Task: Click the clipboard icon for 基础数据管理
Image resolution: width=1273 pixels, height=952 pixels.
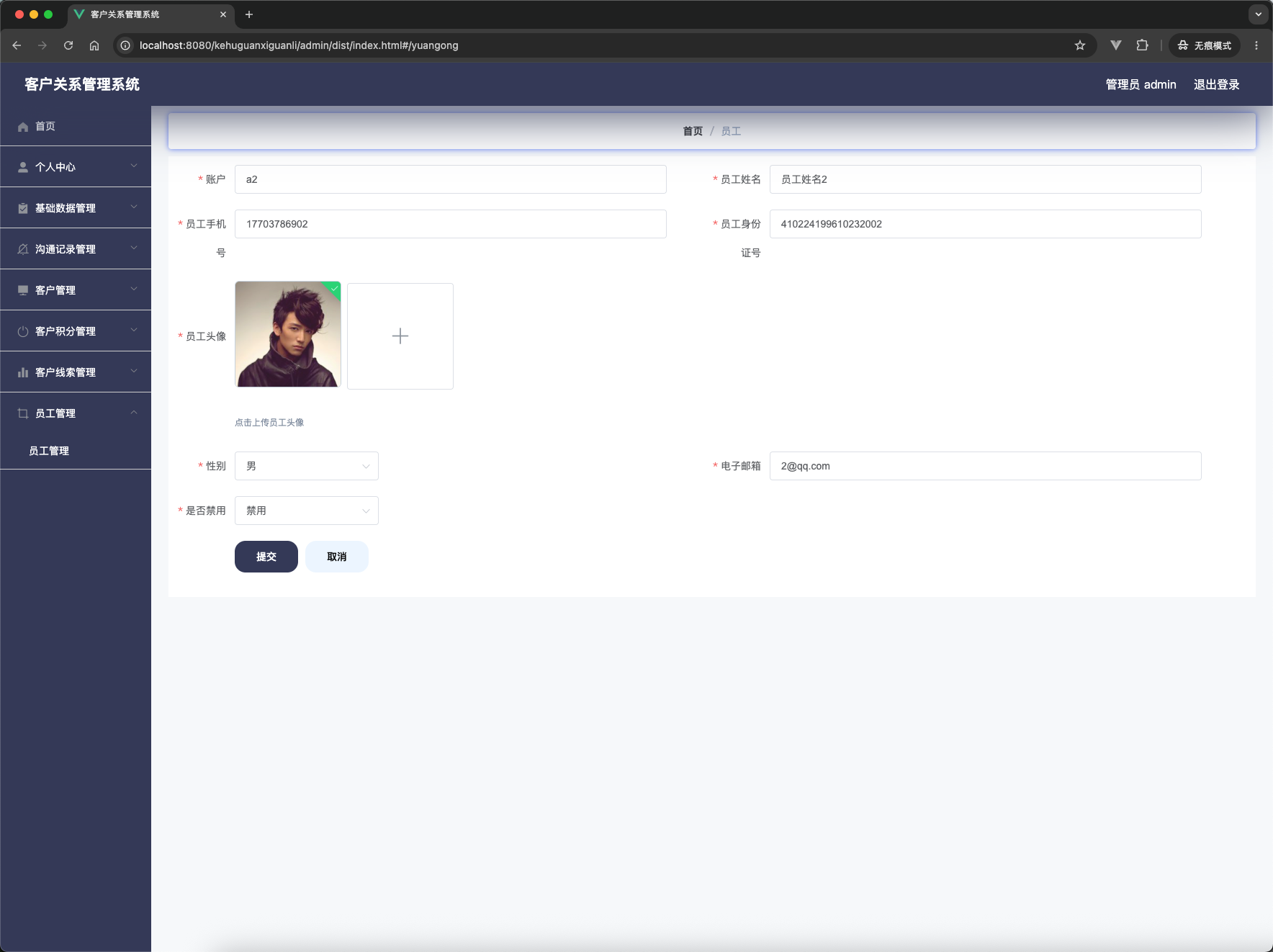Action: tap(23, 208)
